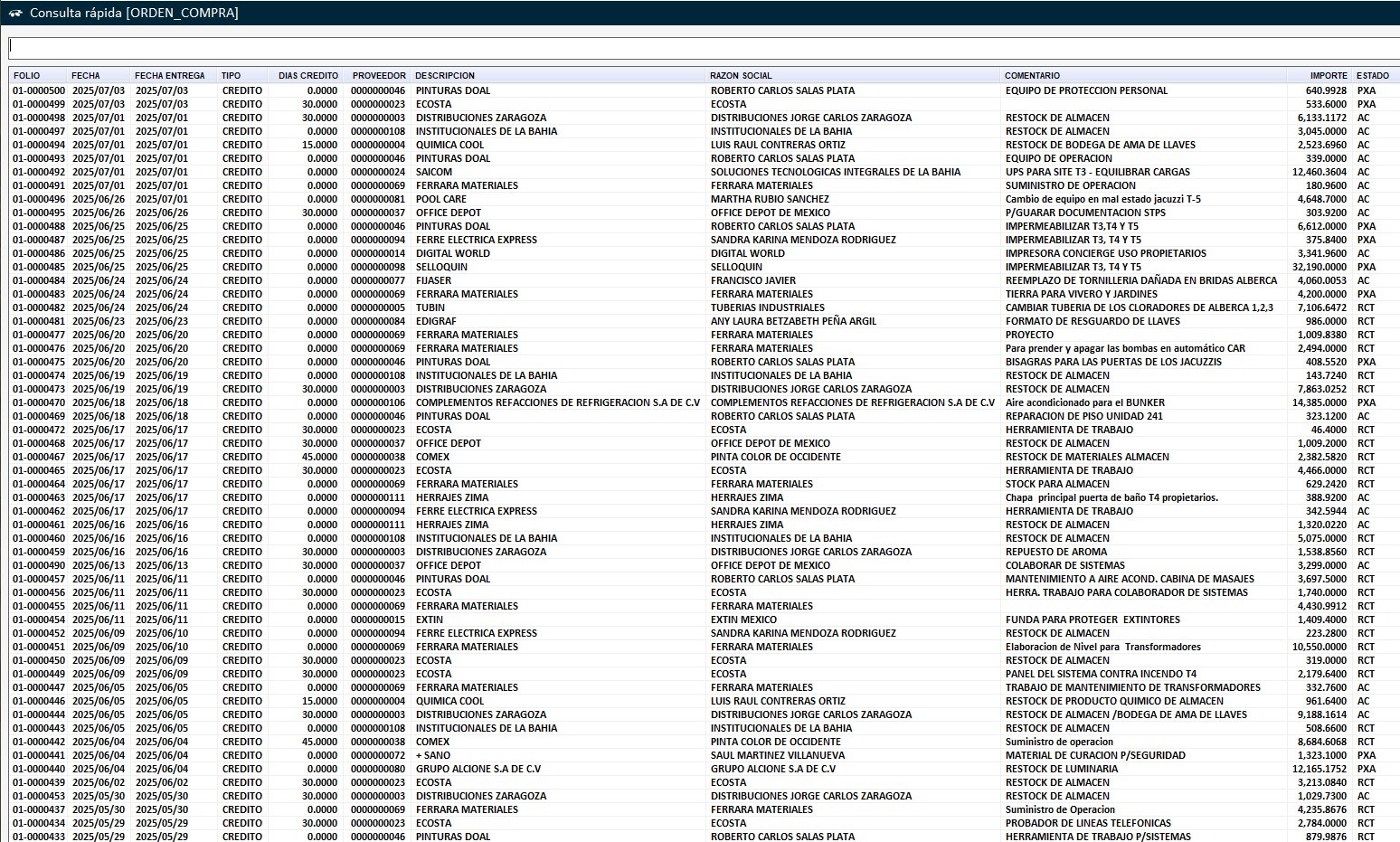Select folio 01-0000498 cell

(x=39, y=118)
